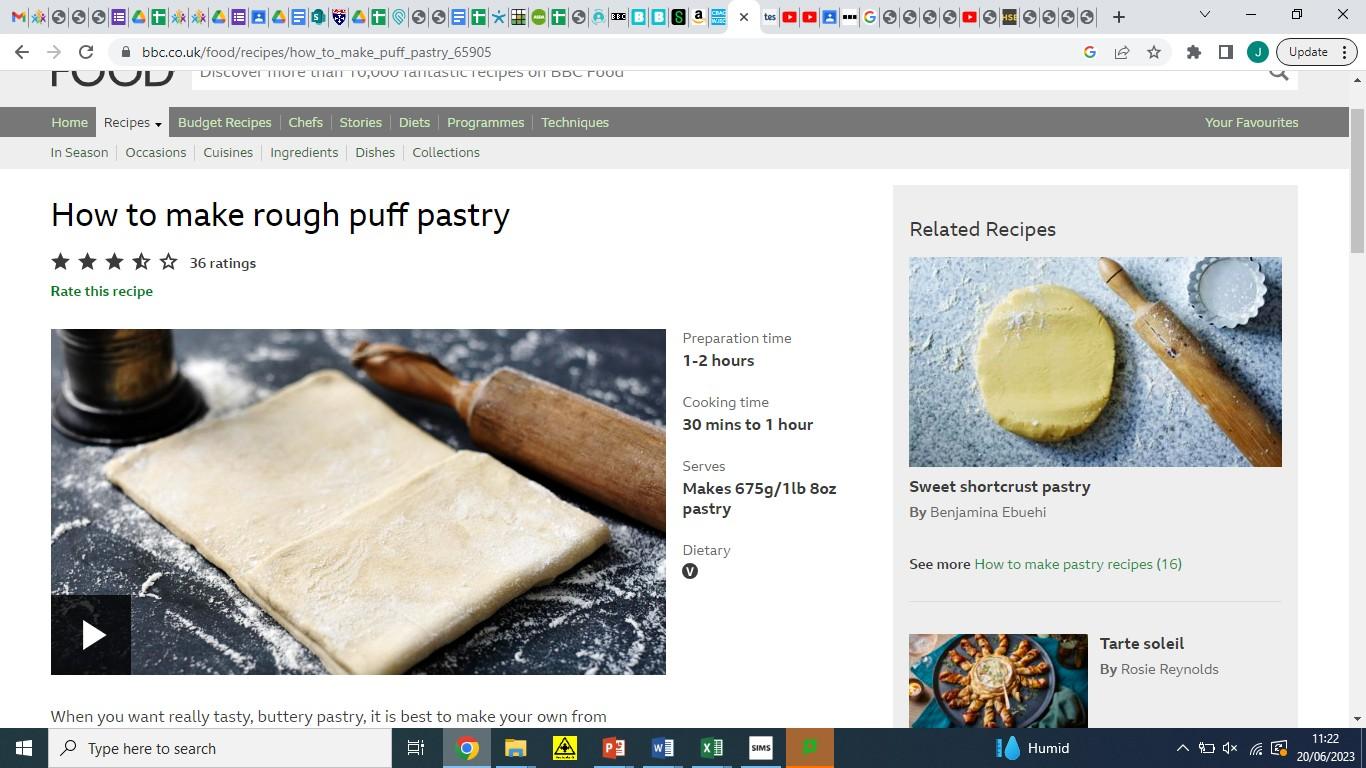1366x768 pixels.
Task: Bookmark this page with the star icon
Action: [1154, 52]
